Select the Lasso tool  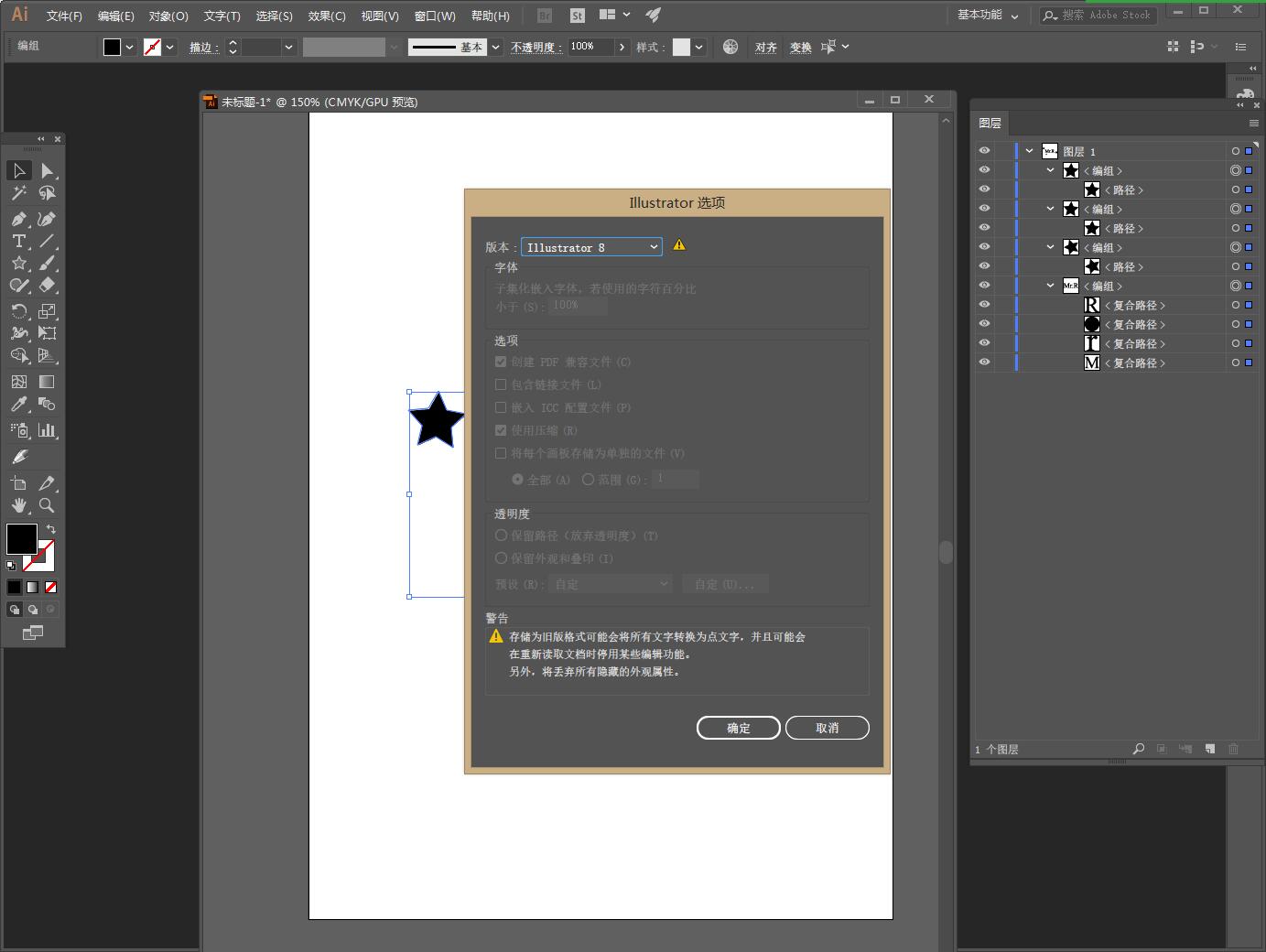[x=48, y=193]
